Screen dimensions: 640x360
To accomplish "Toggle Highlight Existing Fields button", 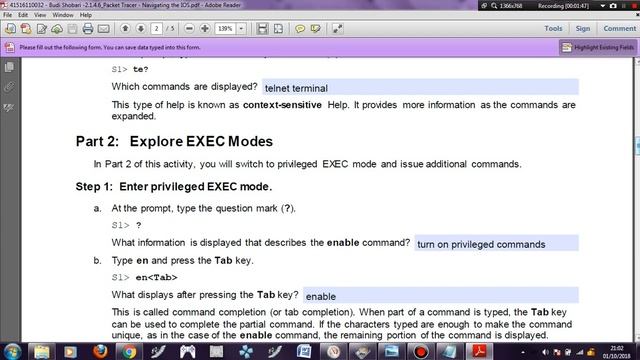I will [598, 47].
